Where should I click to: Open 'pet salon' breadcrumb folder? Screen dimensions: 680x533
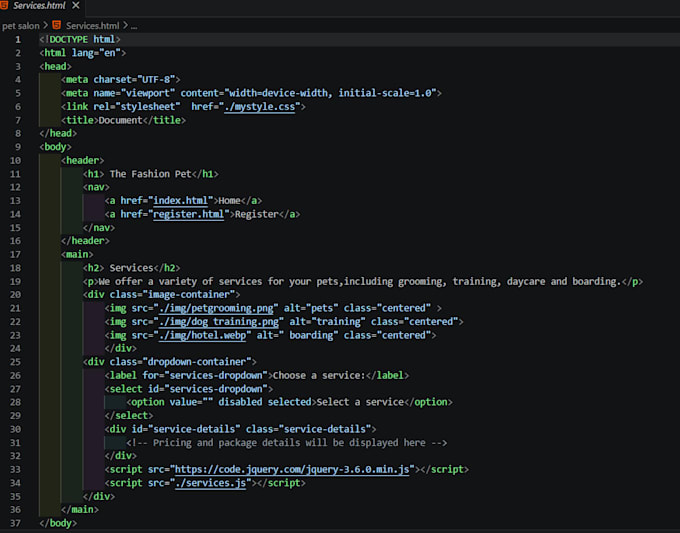point(20,26)
